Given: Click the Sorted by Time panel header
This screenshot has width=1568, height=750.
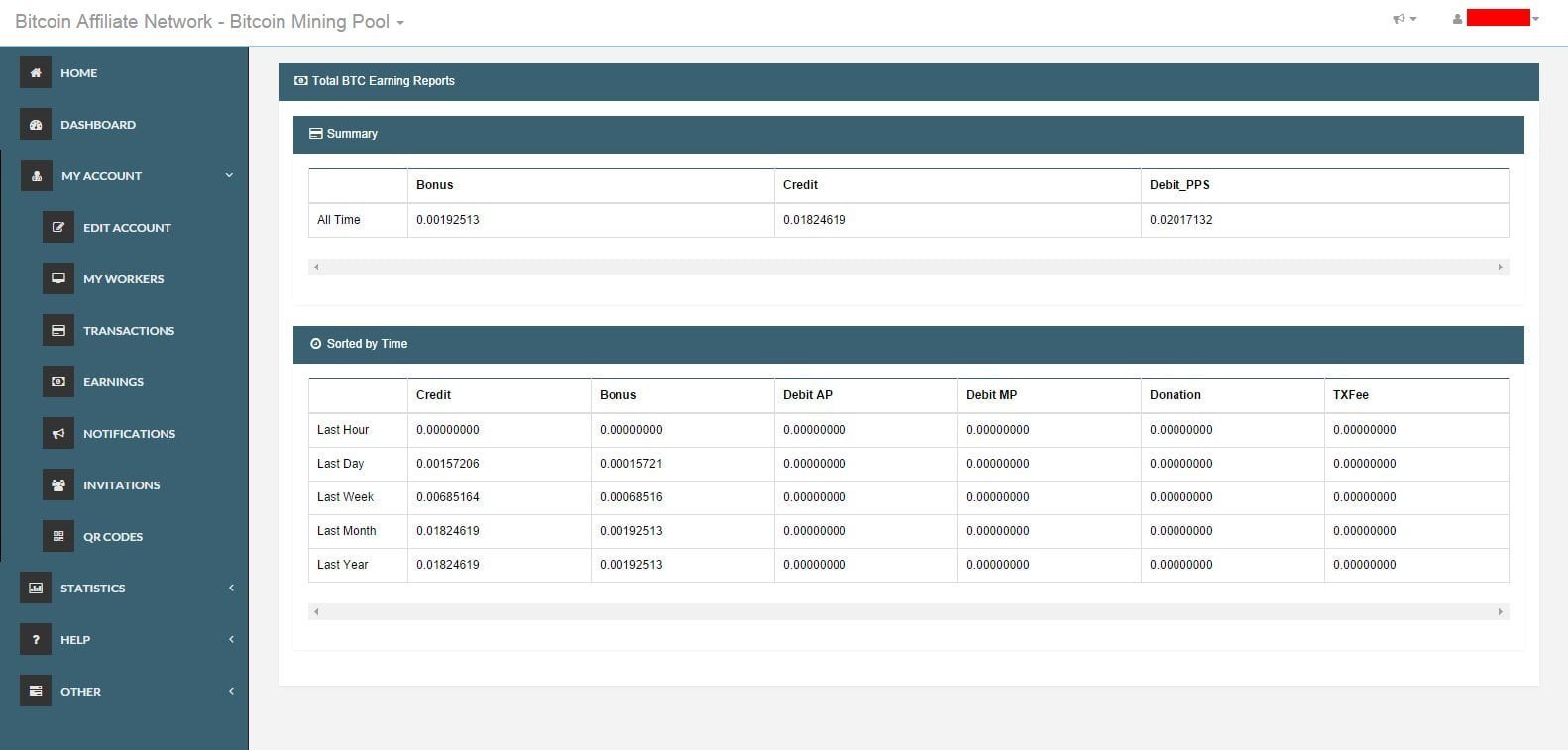Looking at the screenshot, I should tap(908, 344).
